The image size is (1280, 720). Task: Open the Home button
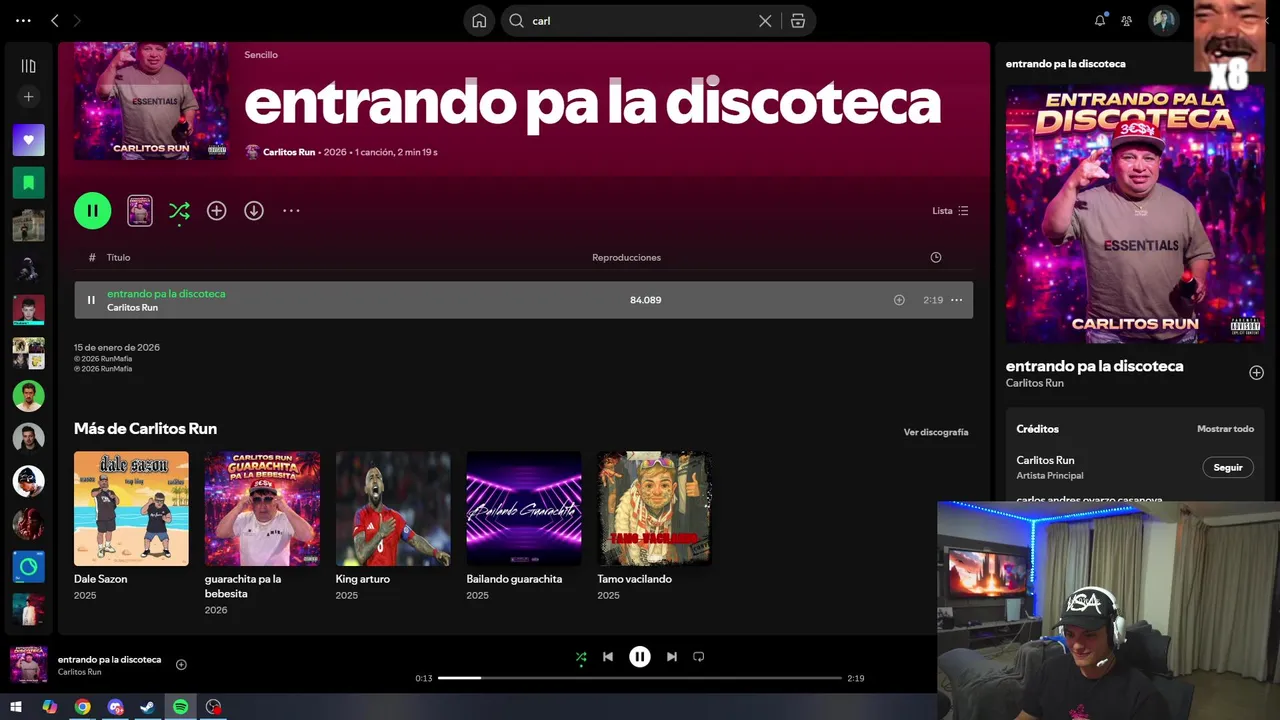tap(479, 20)
